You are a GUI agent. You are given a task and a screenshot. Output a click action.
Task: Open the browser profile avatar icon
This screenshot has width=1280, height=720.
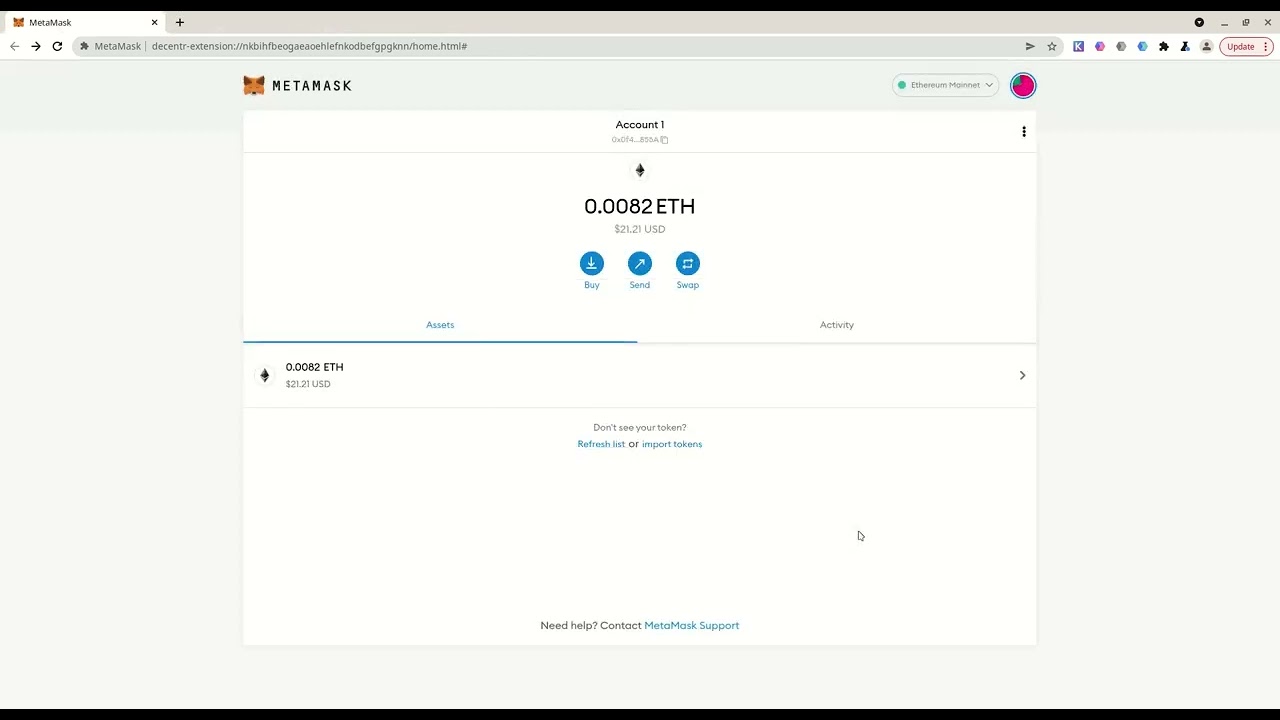(1206, 46)
